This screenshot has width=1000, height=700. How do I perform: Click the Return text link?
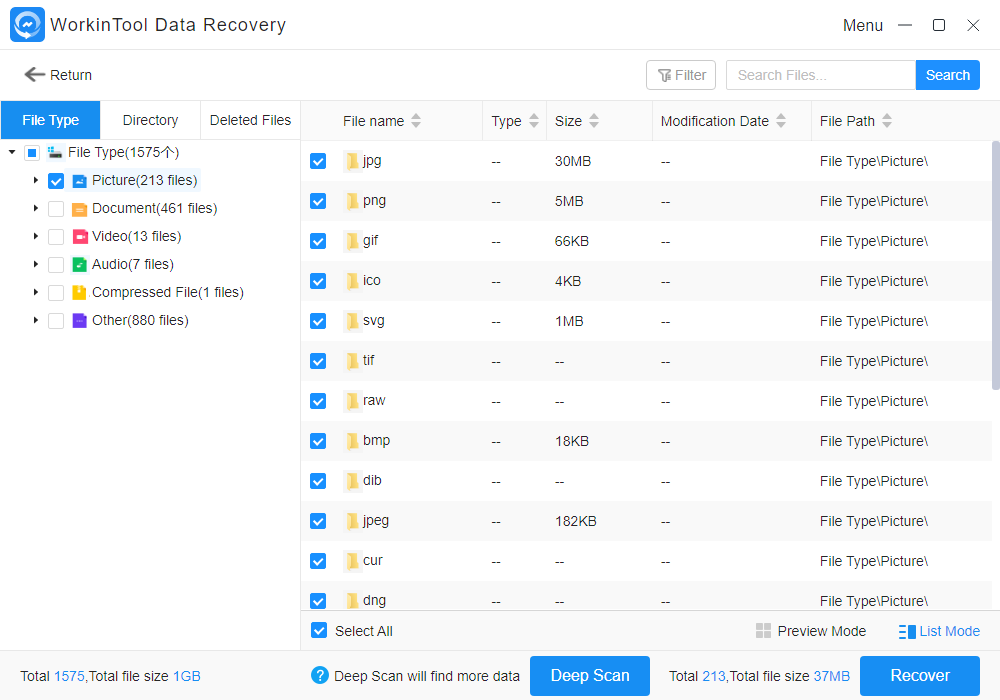(x=71, y=75)
